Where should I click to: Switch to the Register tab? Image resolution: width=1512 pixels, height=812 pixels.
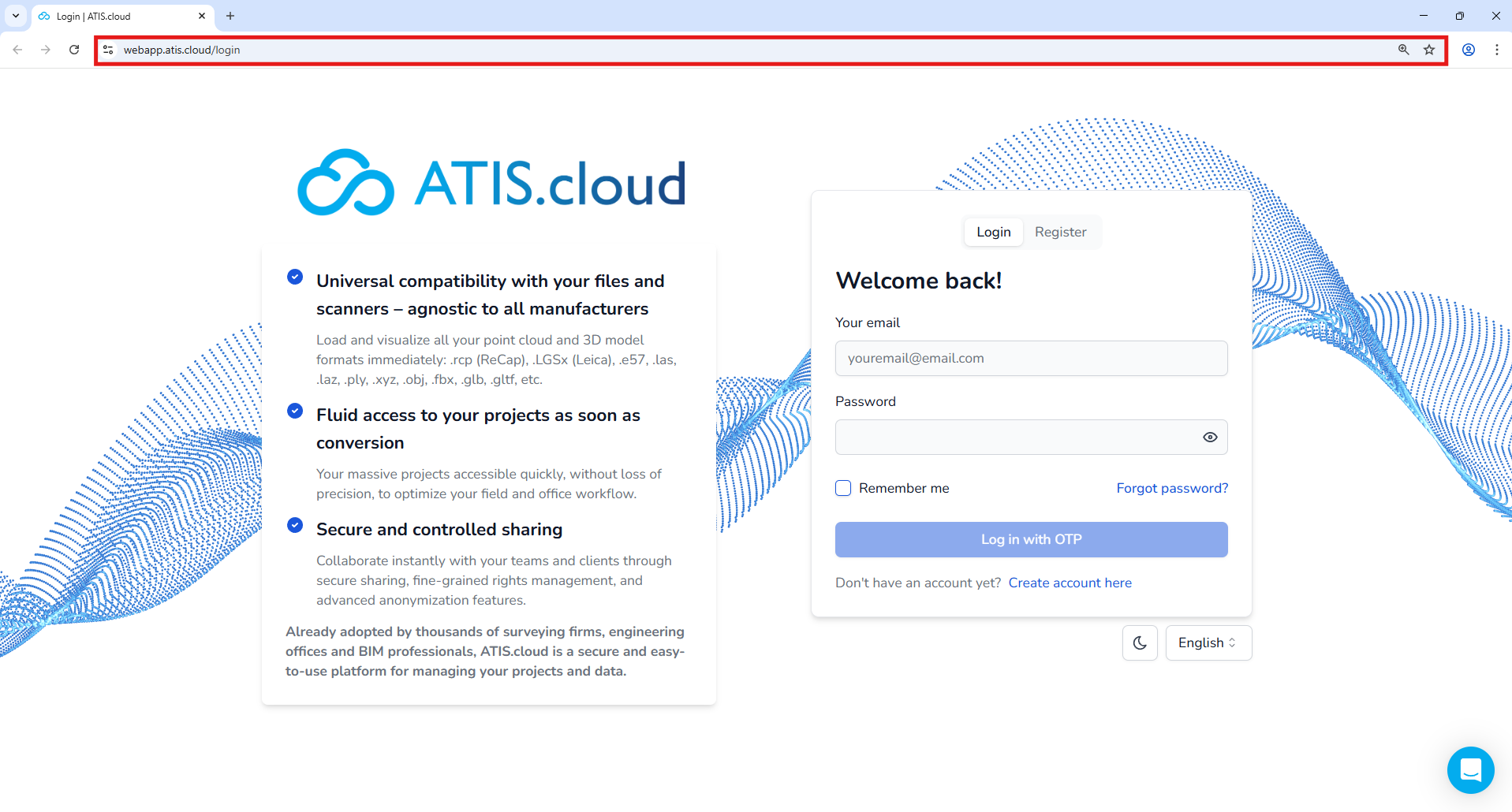pyautogui.click(x=1060, y=232)
